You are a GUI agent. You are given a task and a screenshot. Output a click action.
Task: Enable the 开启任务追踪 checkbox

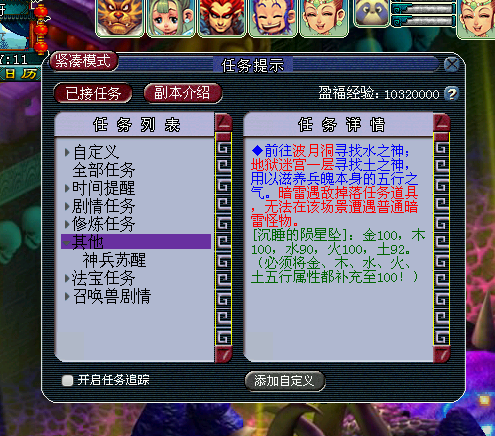pyautogui.click(x=67, y=380)
